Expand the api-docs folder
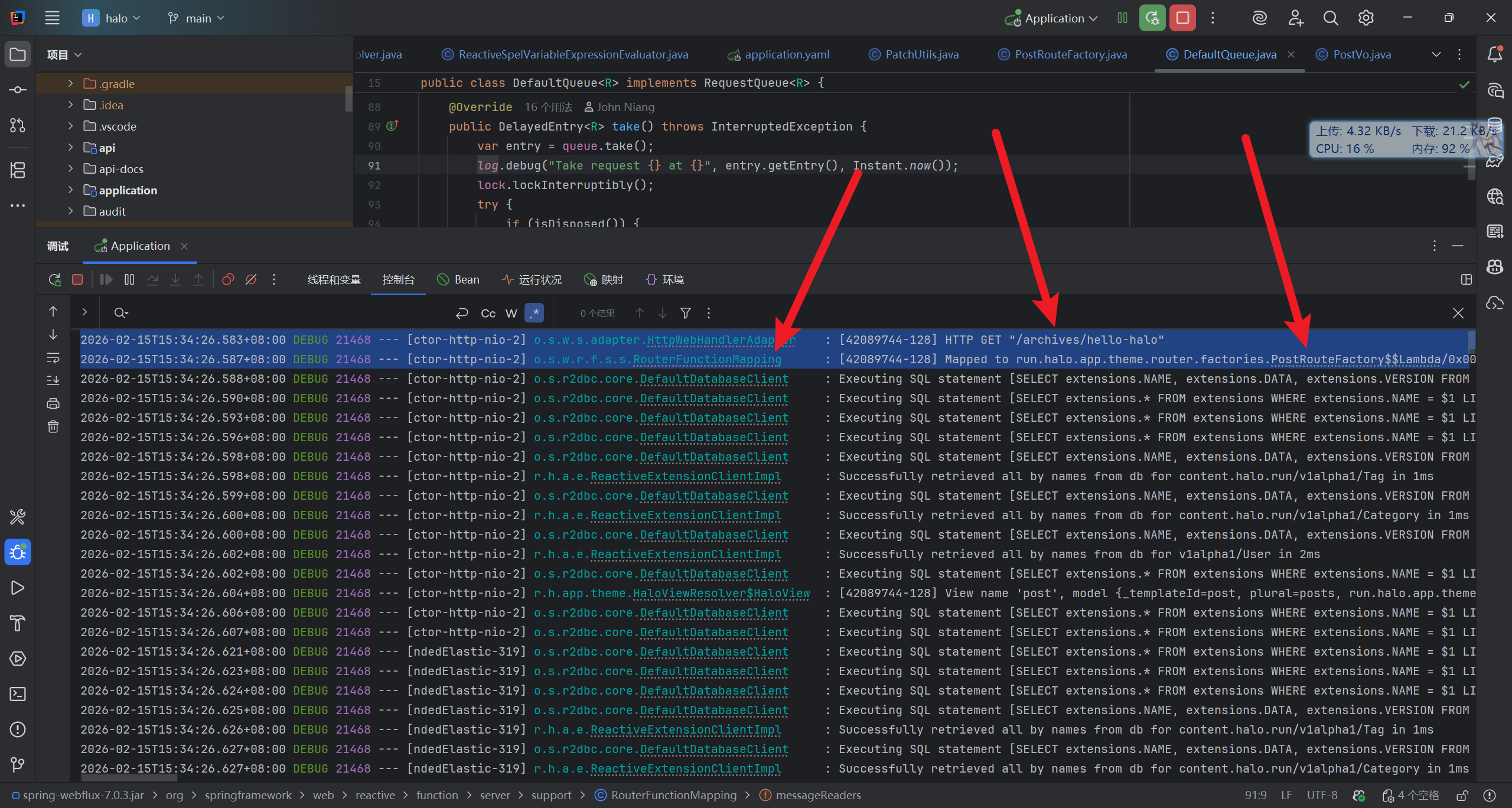This screenshot has height=808, width=1512. click(71, 169)
